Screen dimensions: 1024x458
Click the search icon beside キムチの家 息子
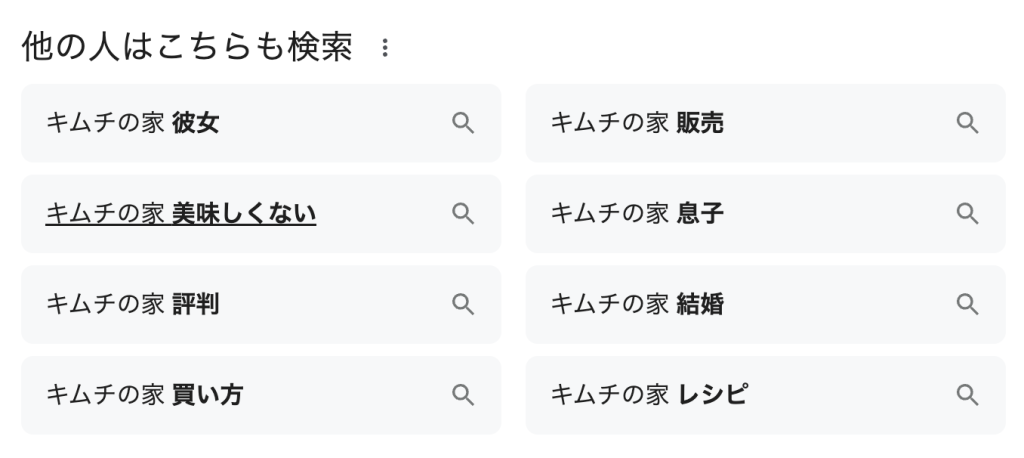pos(966,213)
